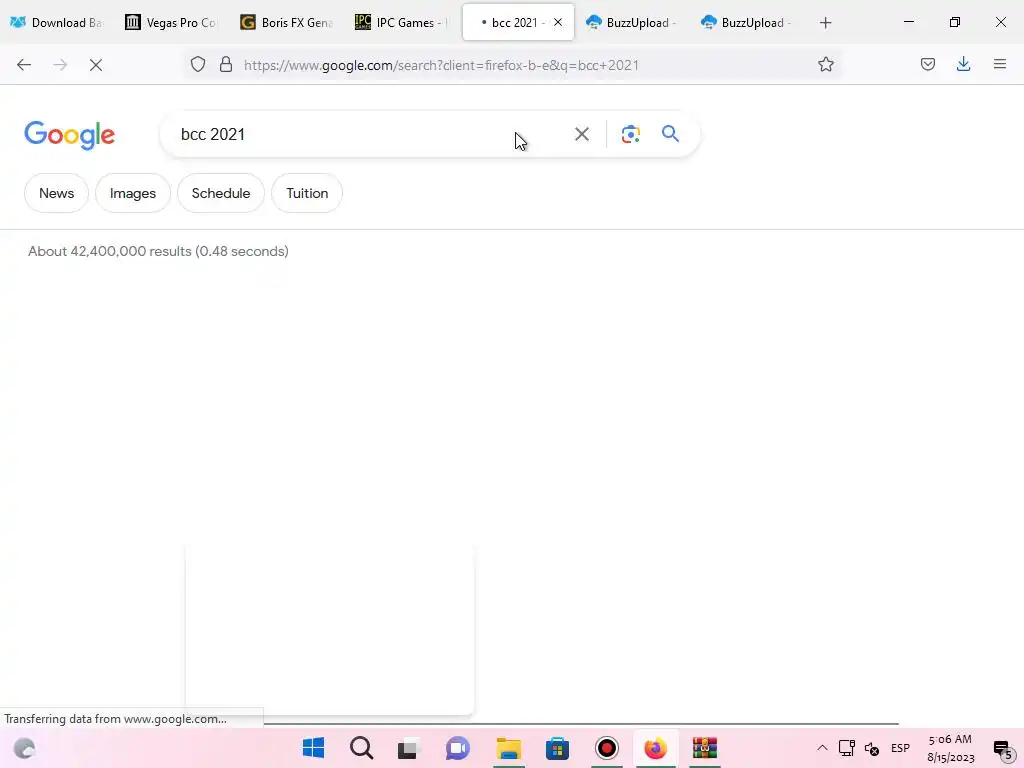Image resolution: width=1024 pixels, height=768 pixels.
Task: Open Windows Start menu
Action: (313, 748)
